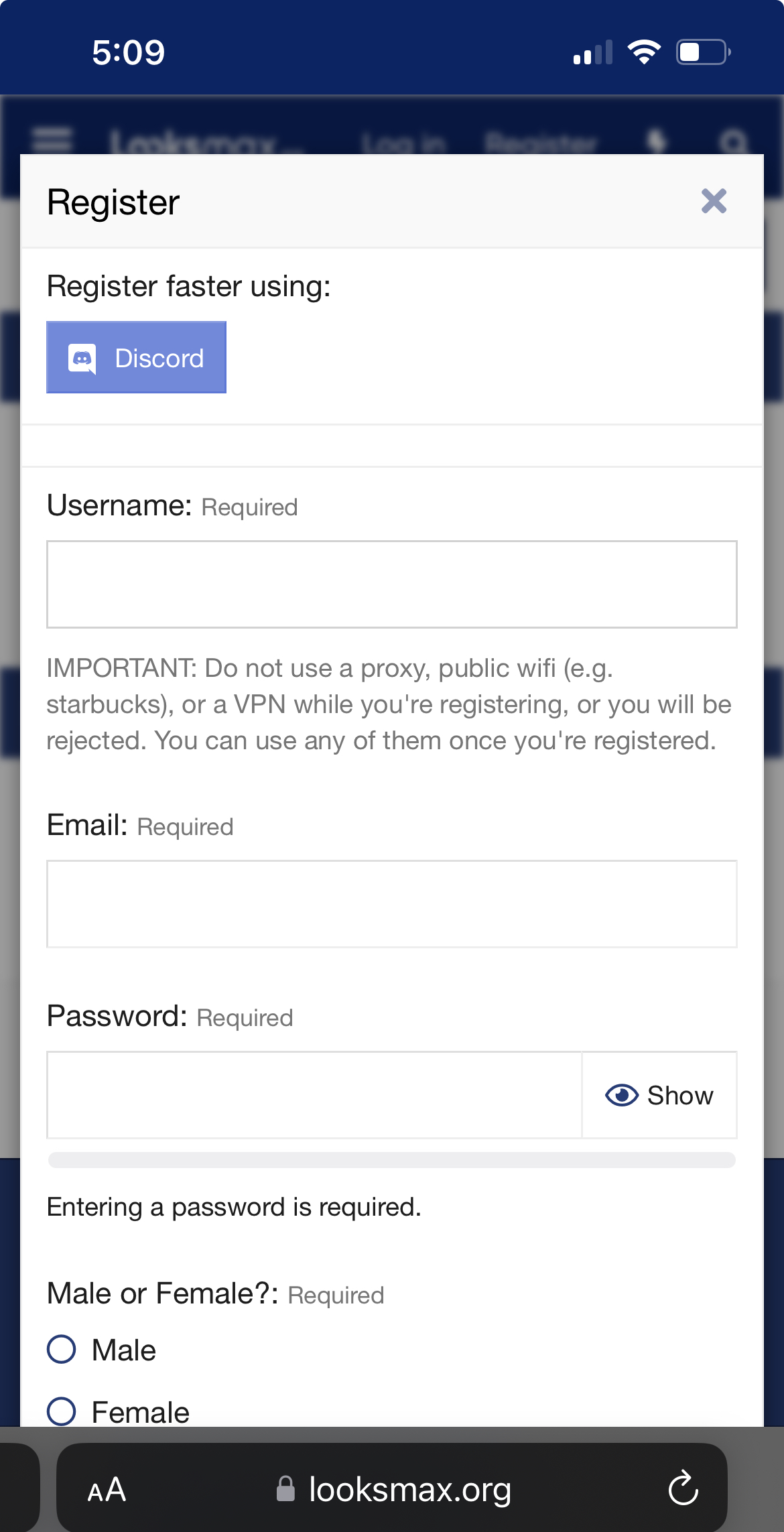The width and height of the screenshot is (784, 1532).
Task: Tap the looksmax.org address bar
Action: click(392, 1488)
